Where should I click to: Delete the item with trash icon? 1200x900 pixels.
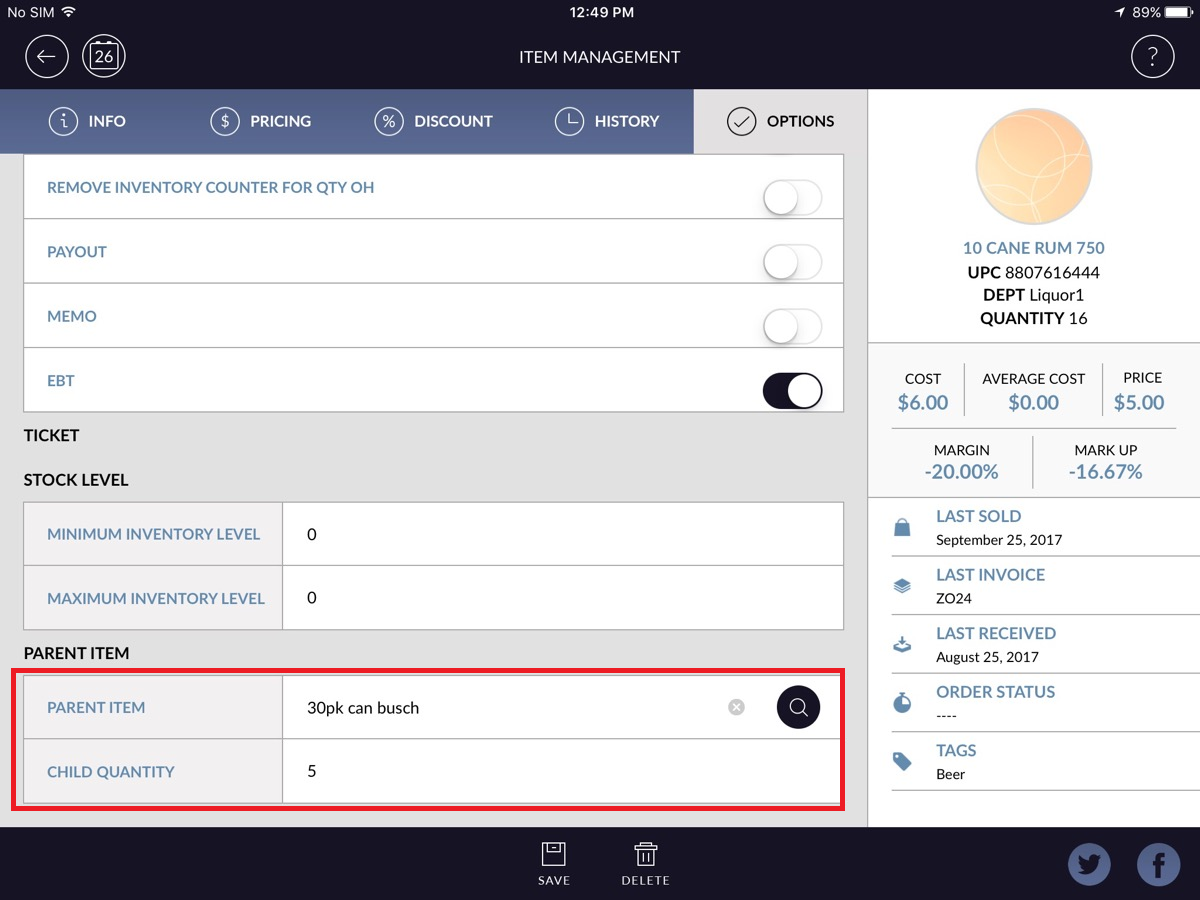coord(645,864)
